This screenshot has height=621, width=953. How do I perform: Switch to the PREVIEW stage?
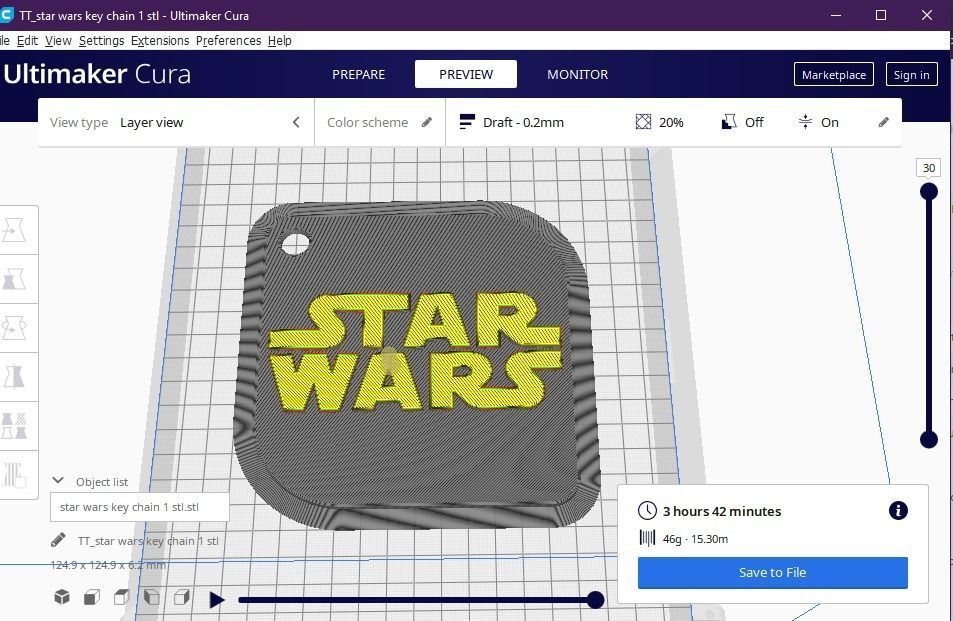[x=466, y=74]
